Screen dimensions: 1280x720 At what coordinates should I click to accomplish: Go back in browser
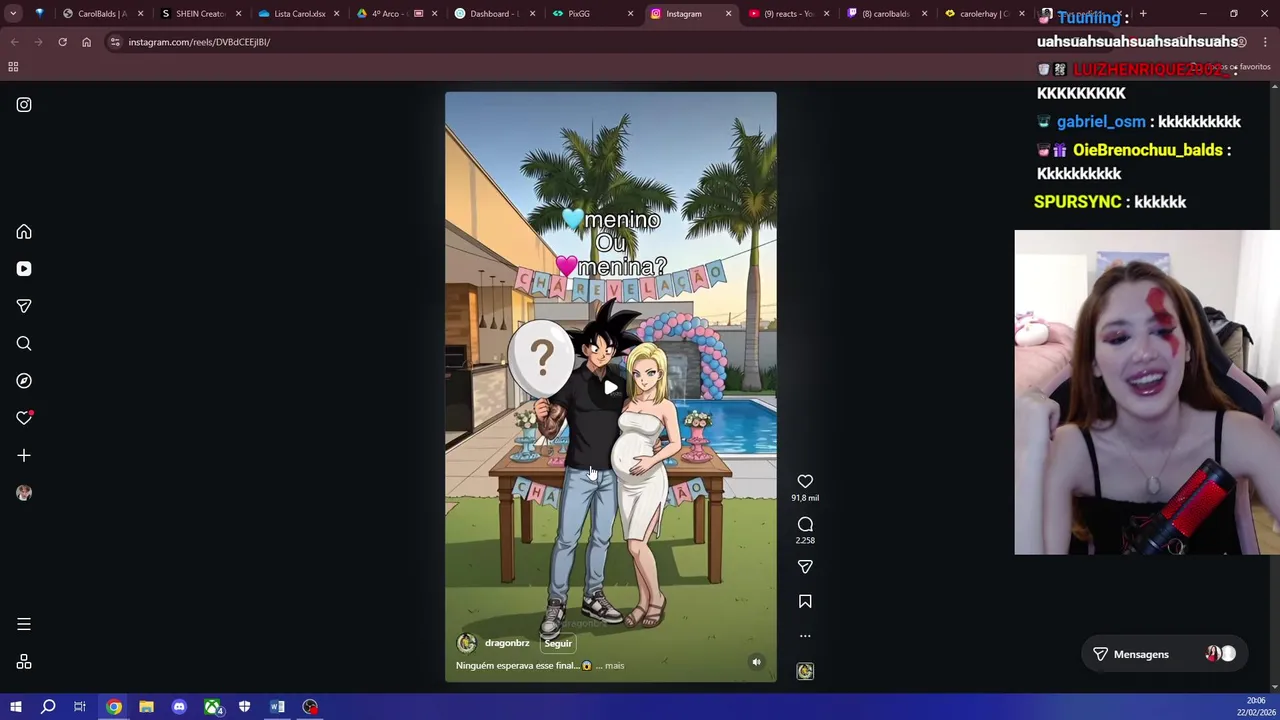[x=14, y=42]
